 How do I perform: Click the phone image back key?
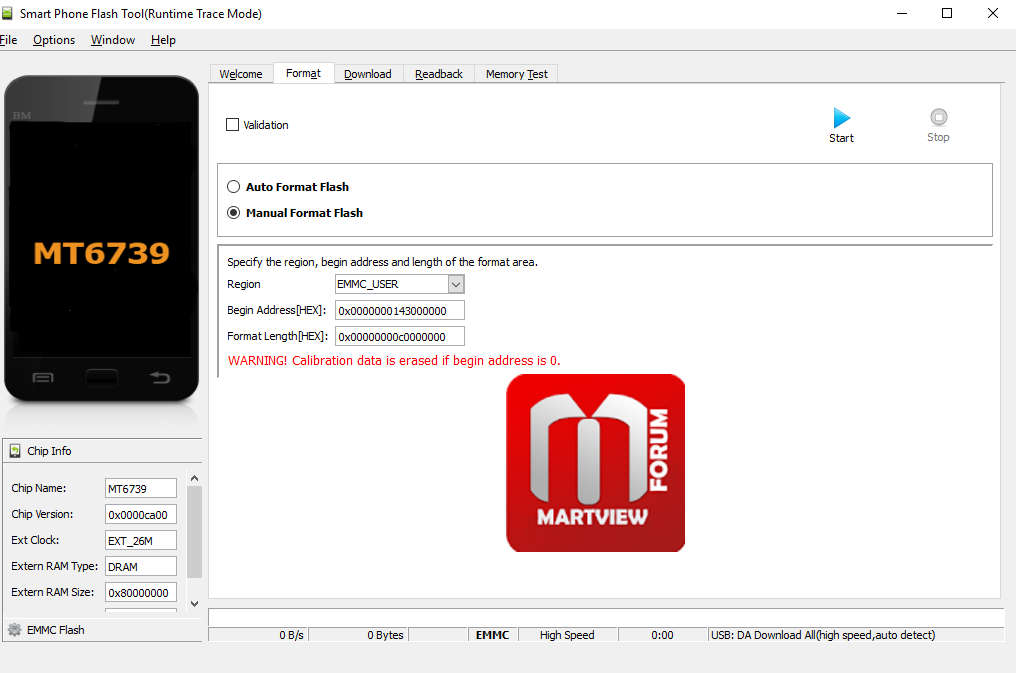click(159, 377)
